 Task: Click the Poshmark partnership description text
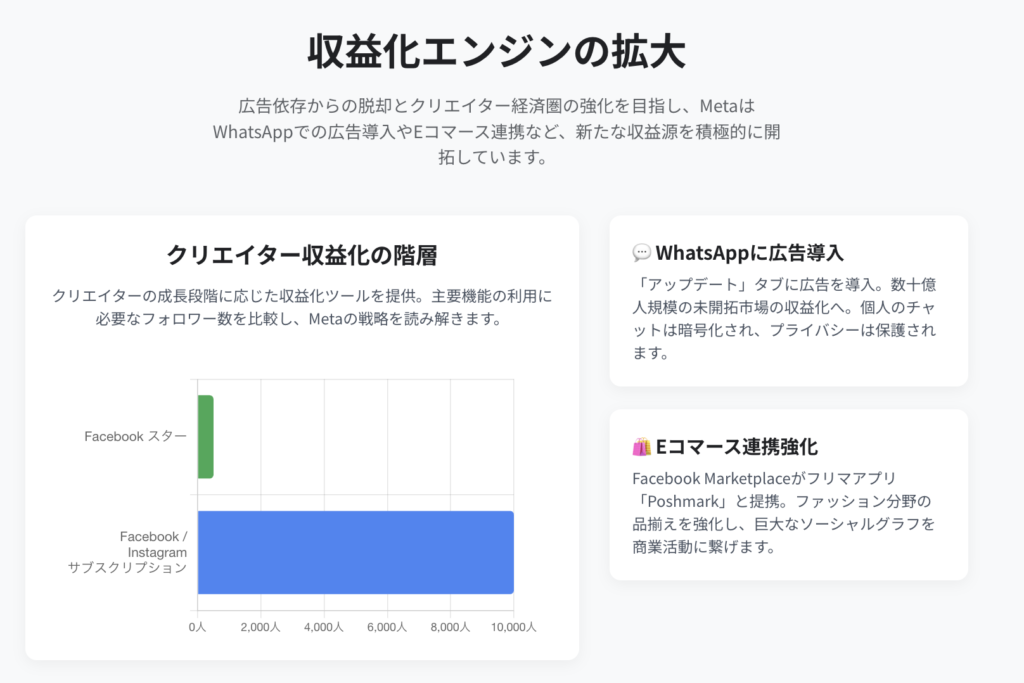[784, 513]
